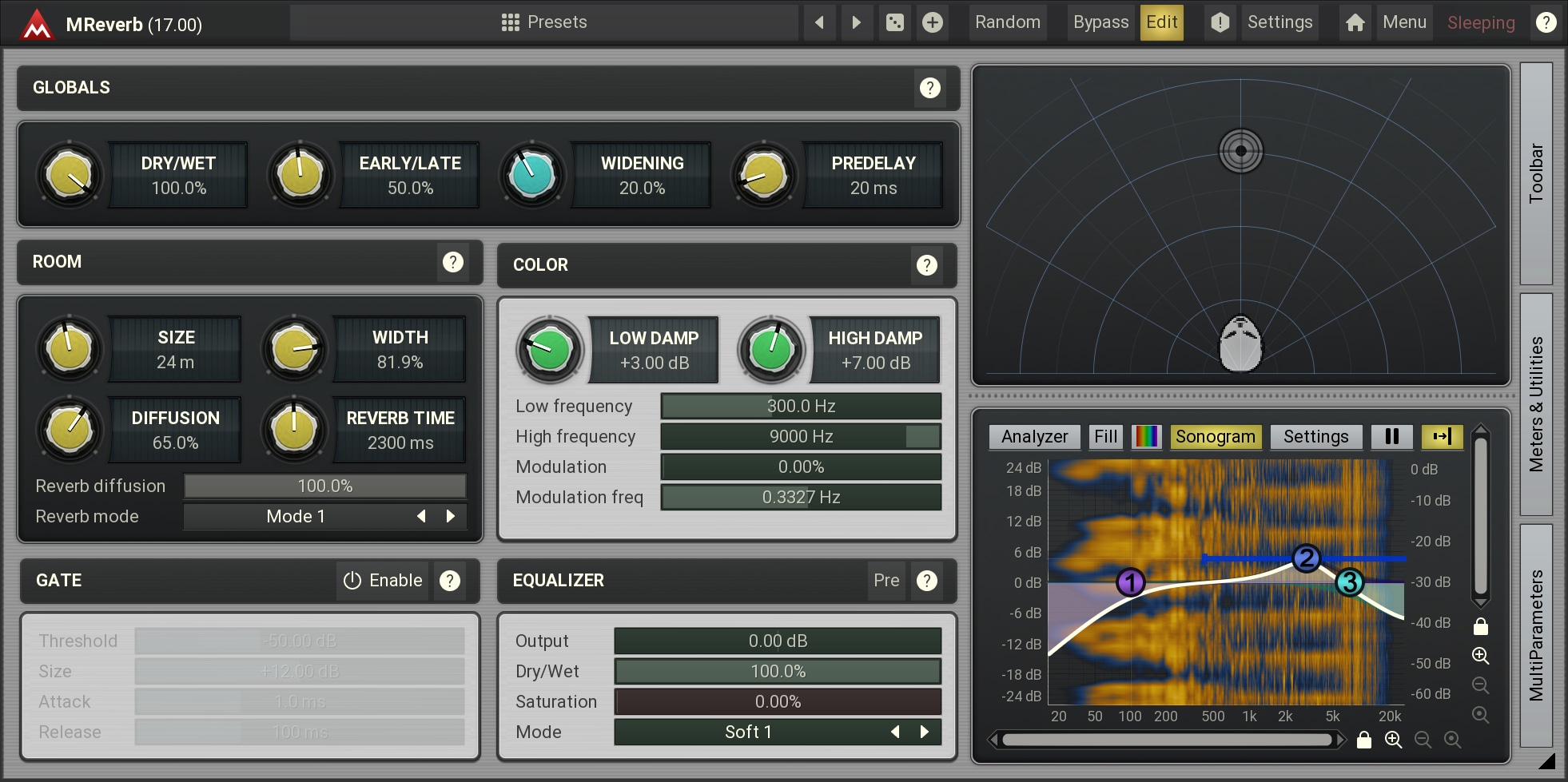Enable the Gate section

click(383, 581)
